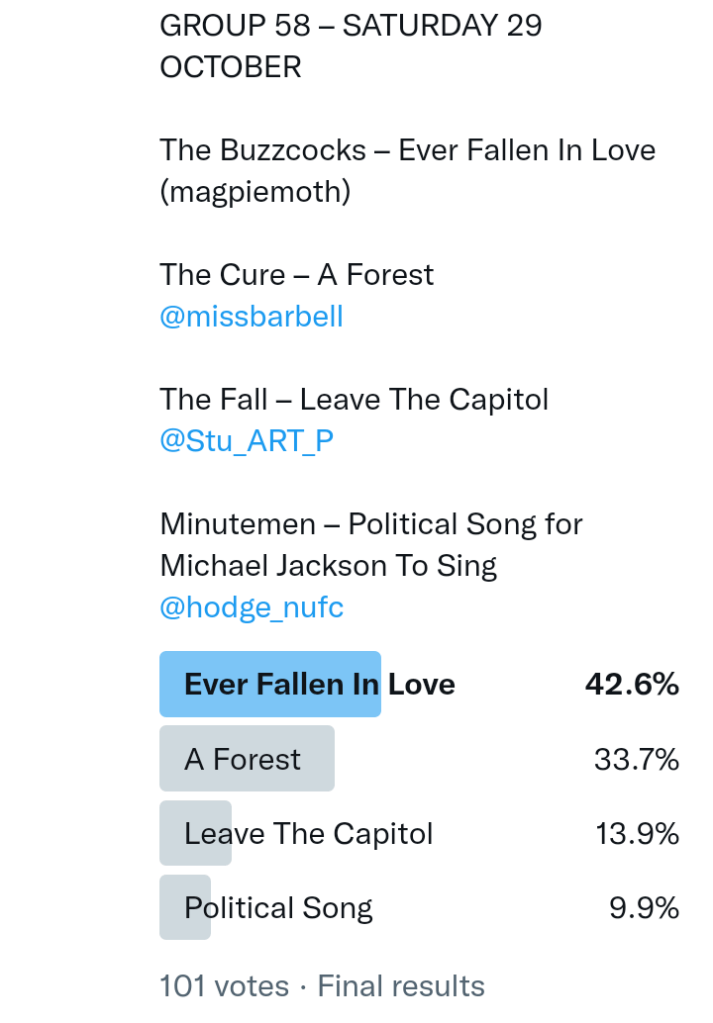Click the 13.9% result percentage

pos(637,833)
